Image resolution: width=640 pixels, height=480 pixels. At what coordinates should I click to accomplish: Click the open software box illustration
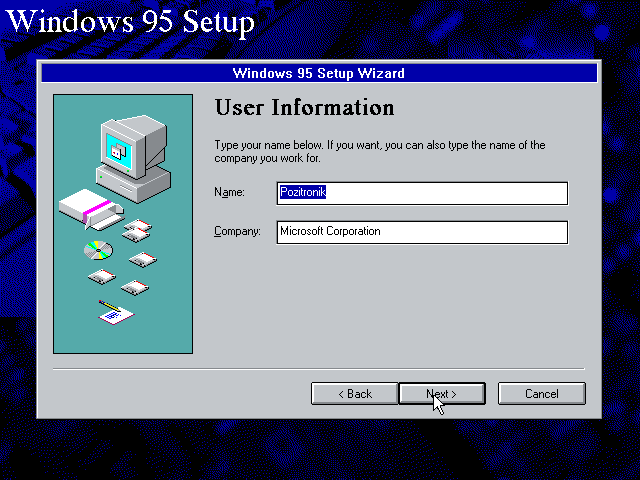pos(91,209)
